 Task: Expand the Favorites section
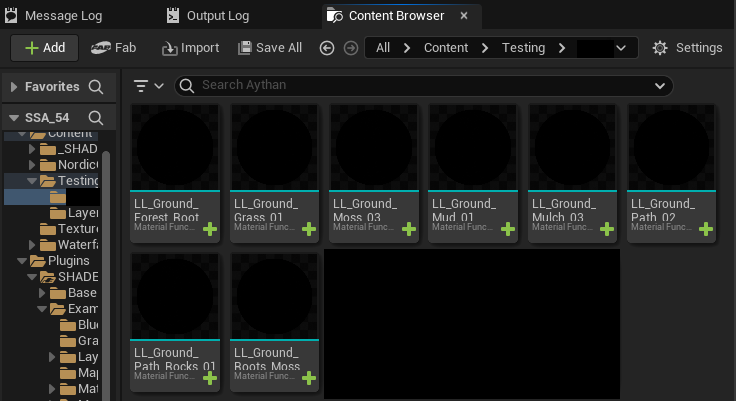point(15,87)
